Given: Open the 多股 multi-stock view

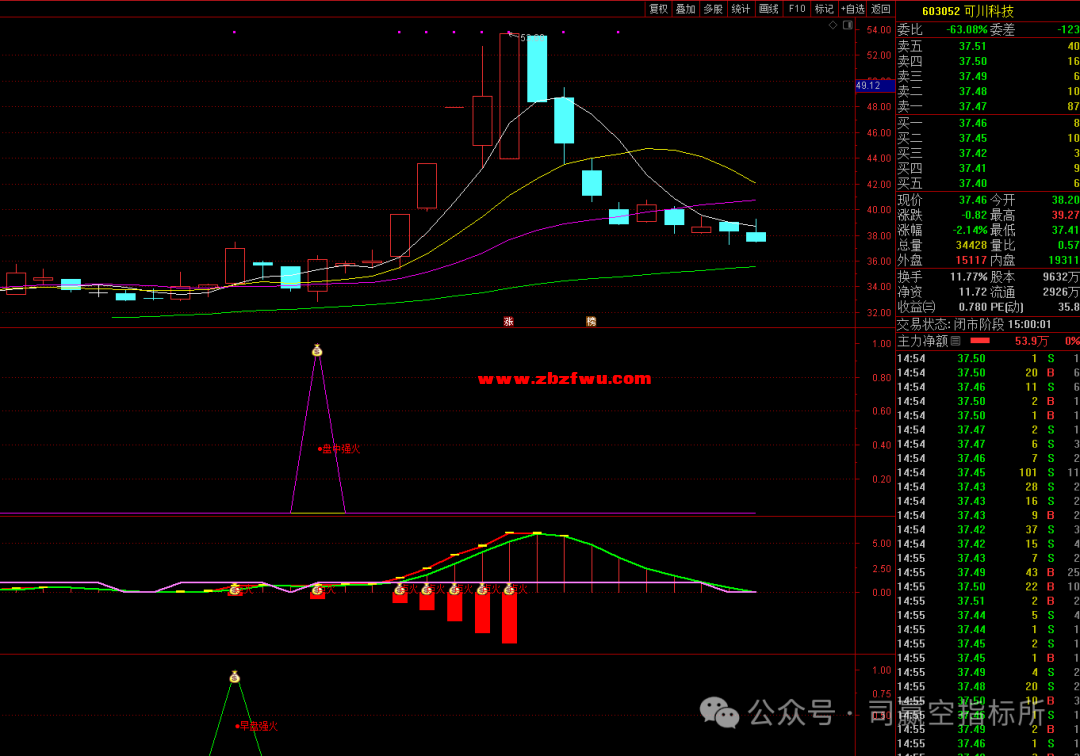Looking at the screenshot, I should [x=713, y=9].
